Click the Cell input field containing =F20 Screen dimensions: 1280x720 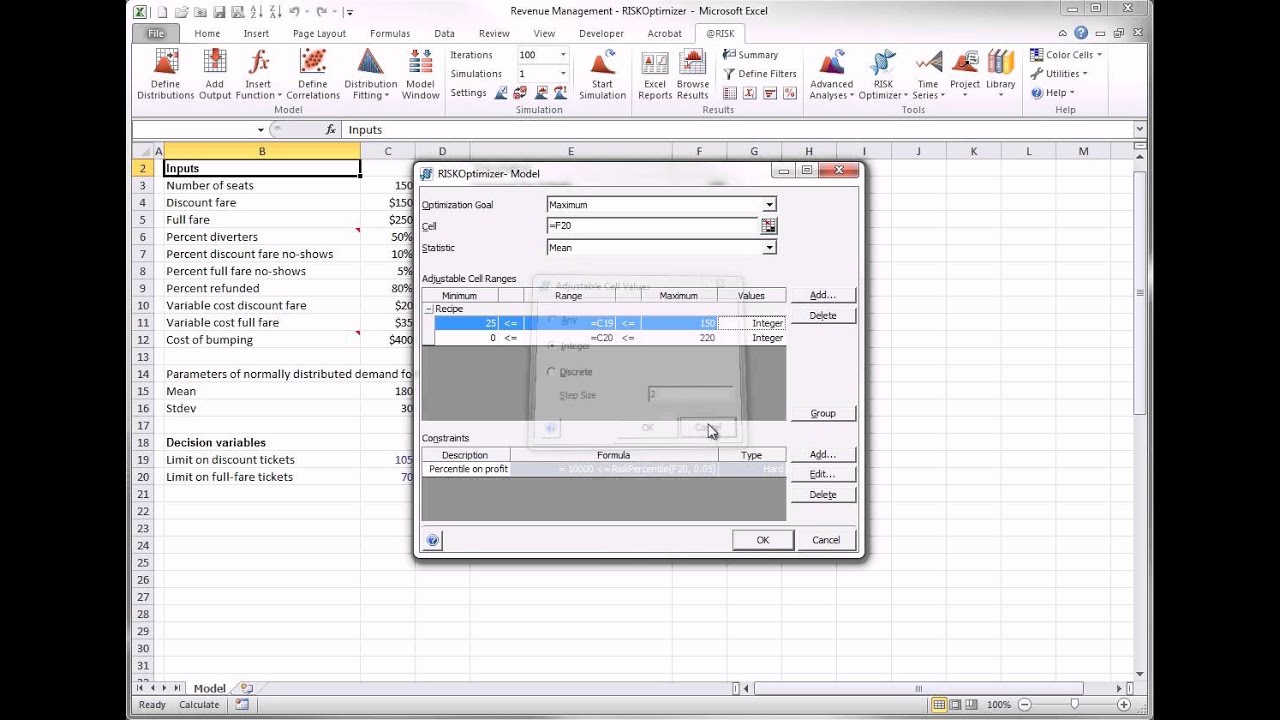pos(653,226)
